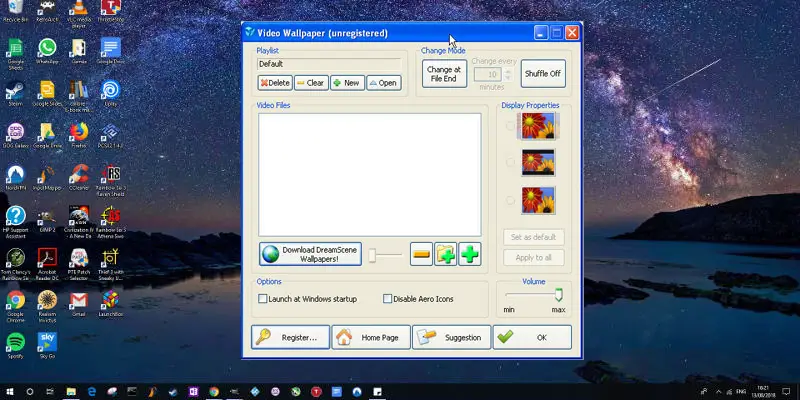Click the Apply to all button
This screenshot has width=800, height=400.
pyautogui.click(x=534, y=258)
